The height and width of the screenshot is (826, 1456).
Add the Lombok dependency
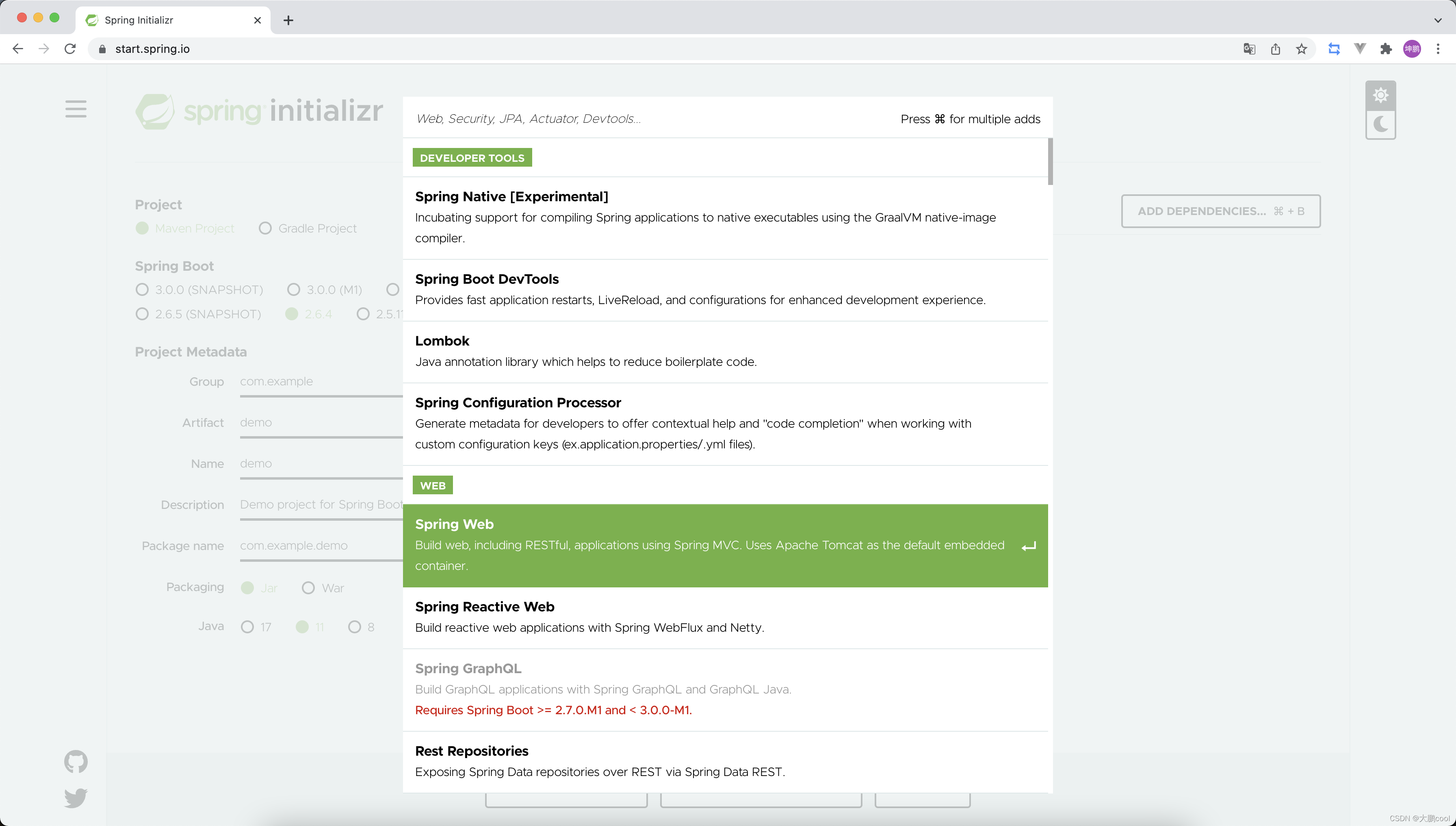pos(725,352)
